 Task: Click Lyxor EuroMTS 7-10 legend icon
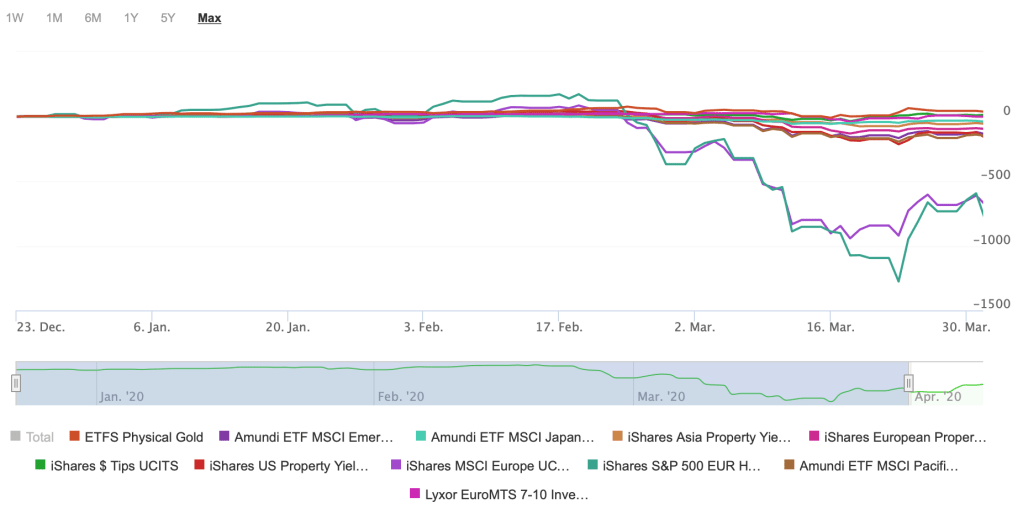(415, 494)
